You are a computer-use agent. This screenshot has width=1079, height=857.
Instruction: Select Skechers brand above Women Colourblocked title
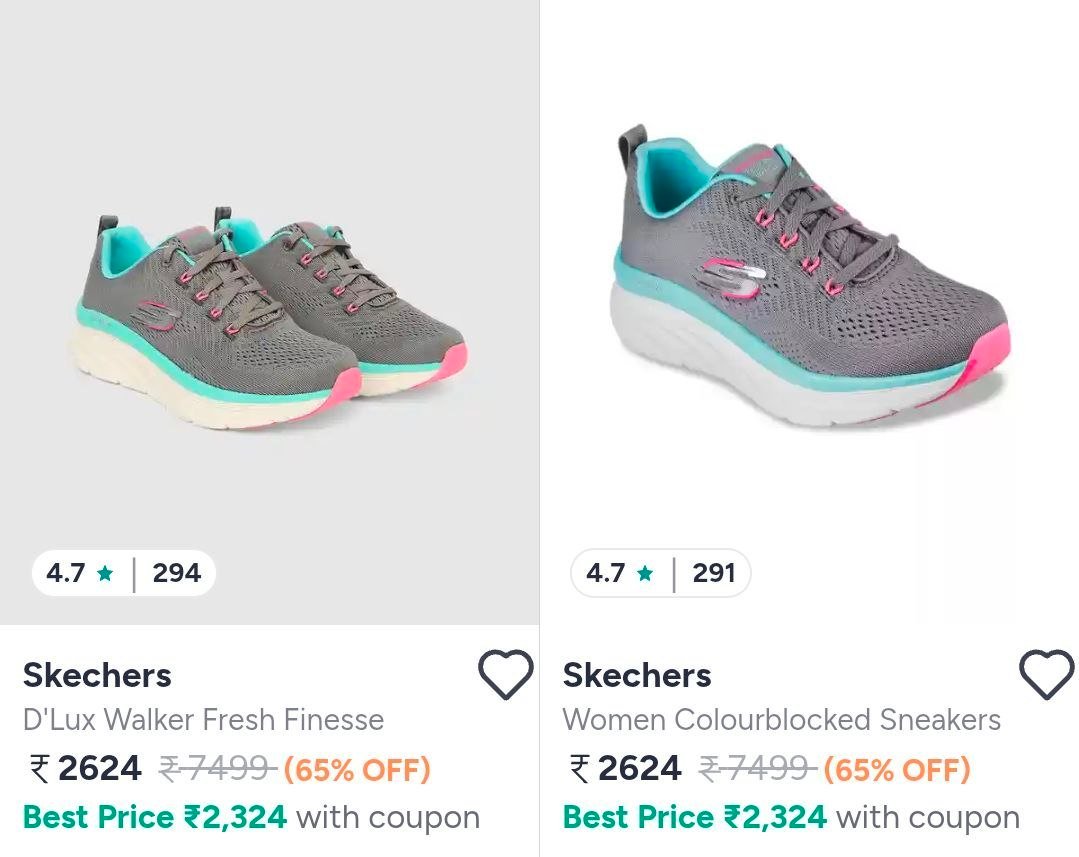pyautogui.click(x=637, y=676)
